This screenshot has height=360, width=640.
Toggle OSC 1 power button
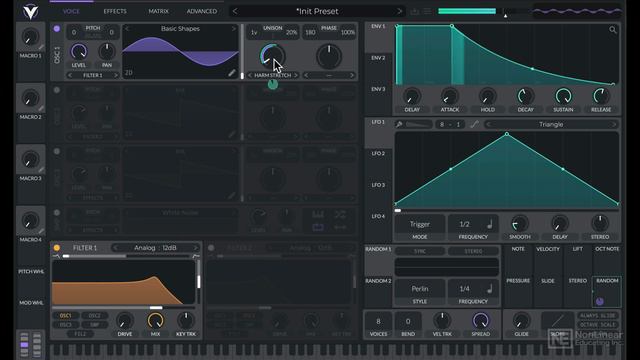(x=57, y=29)
